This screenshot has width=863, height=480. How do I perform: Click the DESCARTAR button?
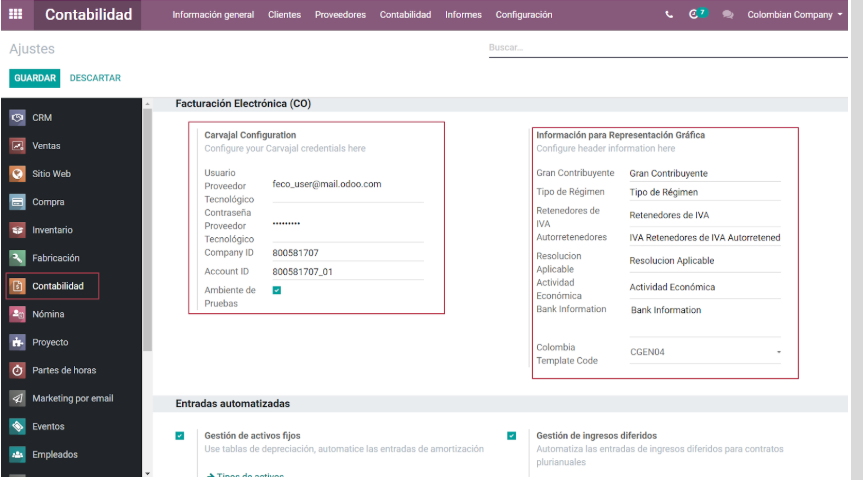coord(95,78)
